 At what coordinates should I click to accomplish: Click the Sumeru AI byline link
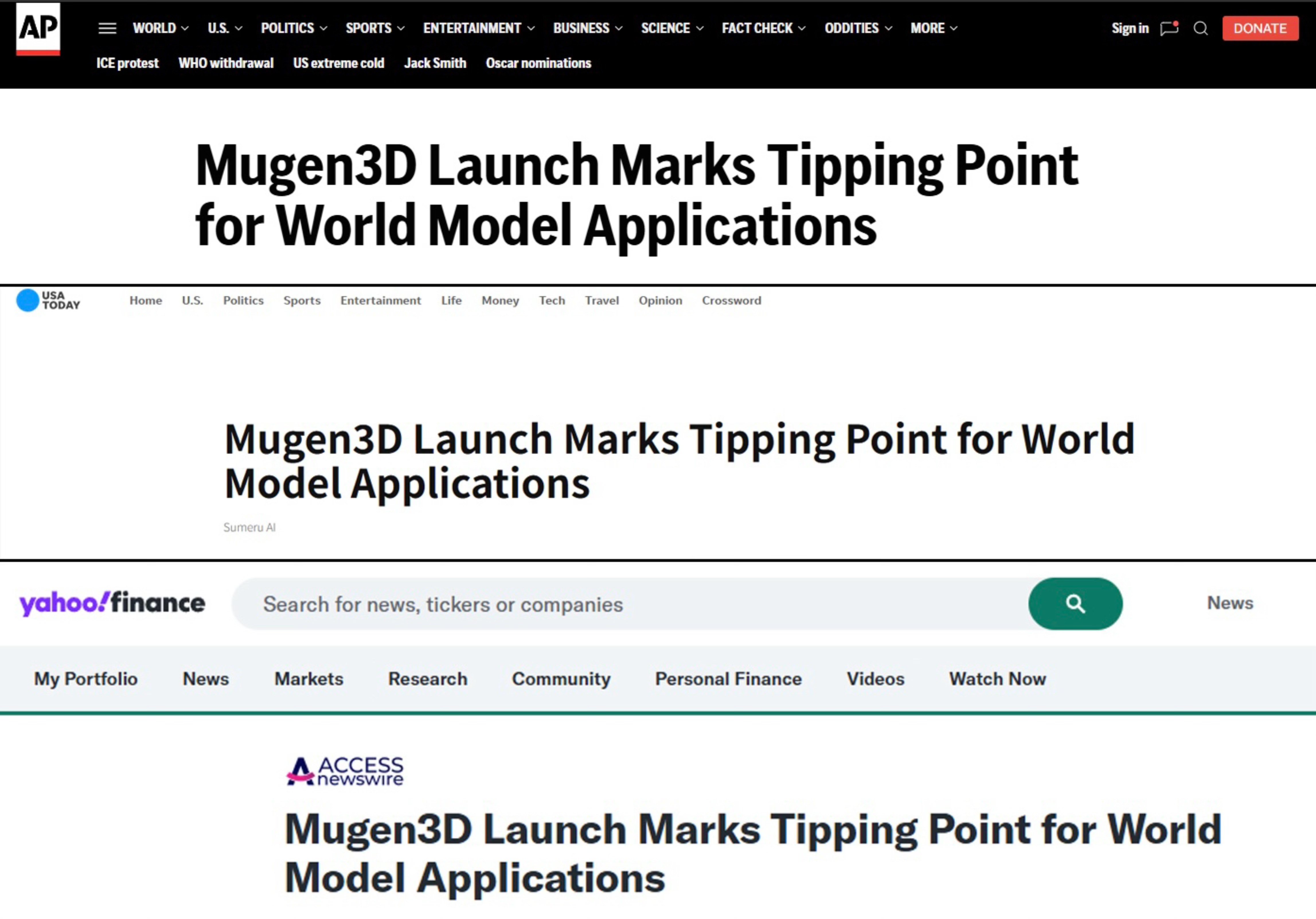click(249, 527)
